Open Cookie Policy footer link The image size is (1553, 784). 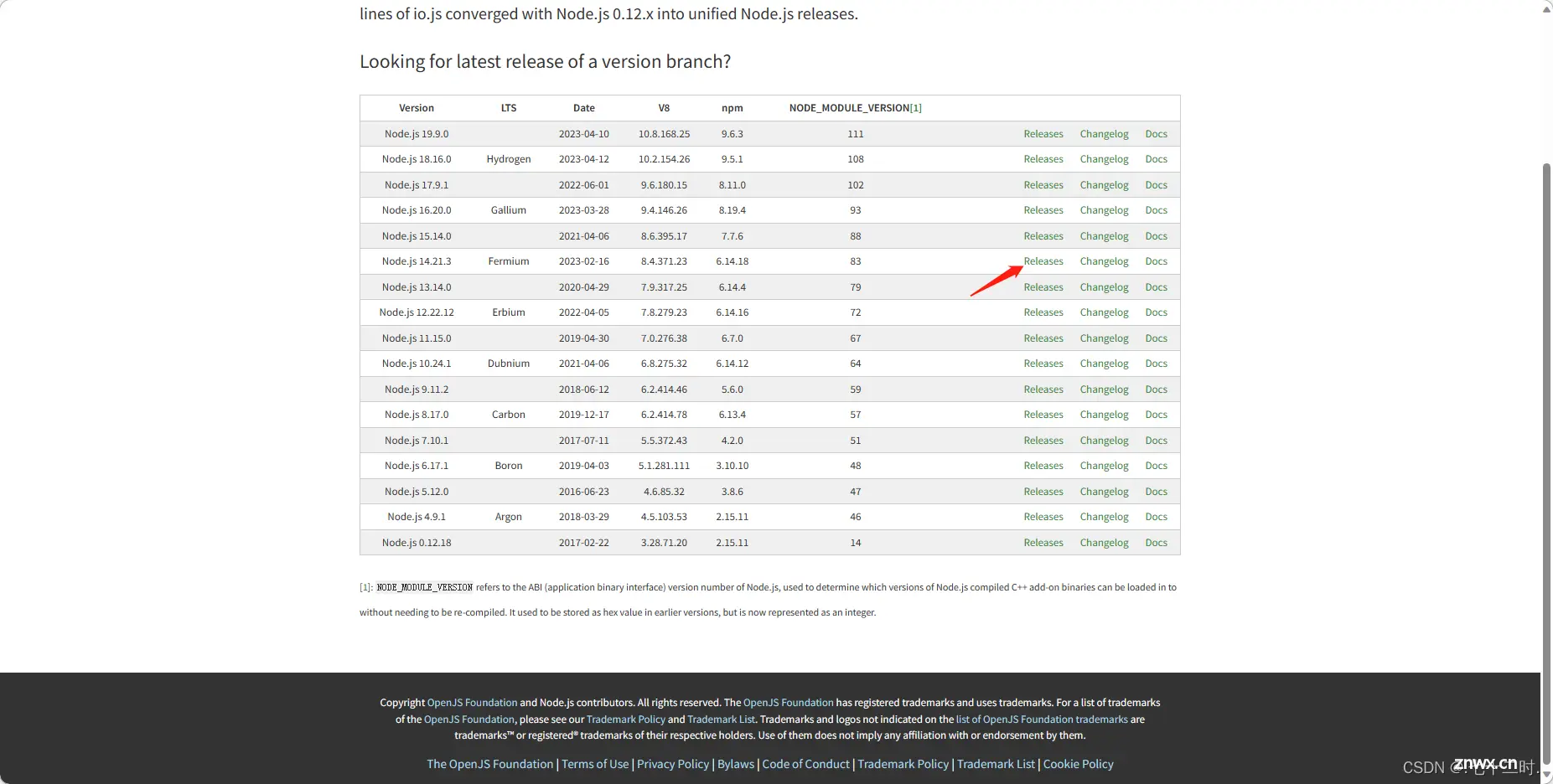(1079, 764)
